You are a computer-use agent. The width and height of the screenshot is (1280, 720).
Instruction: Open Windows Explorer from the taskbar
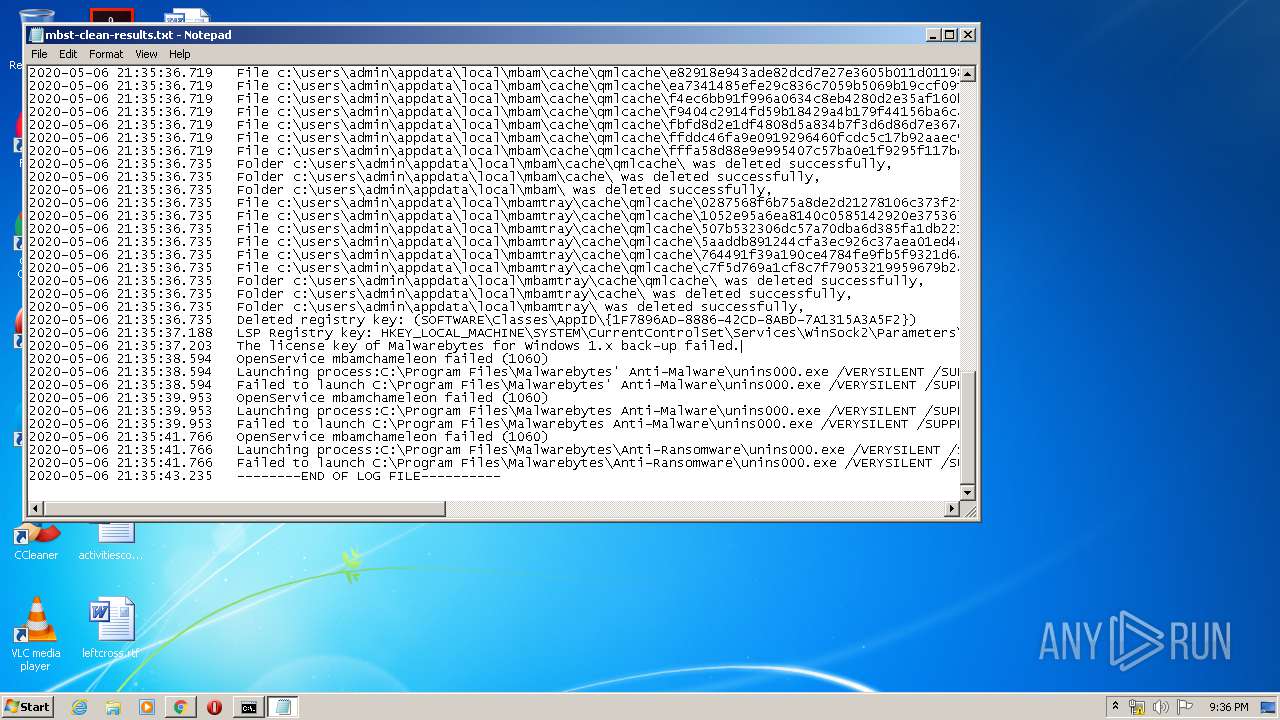pos(113,707)
